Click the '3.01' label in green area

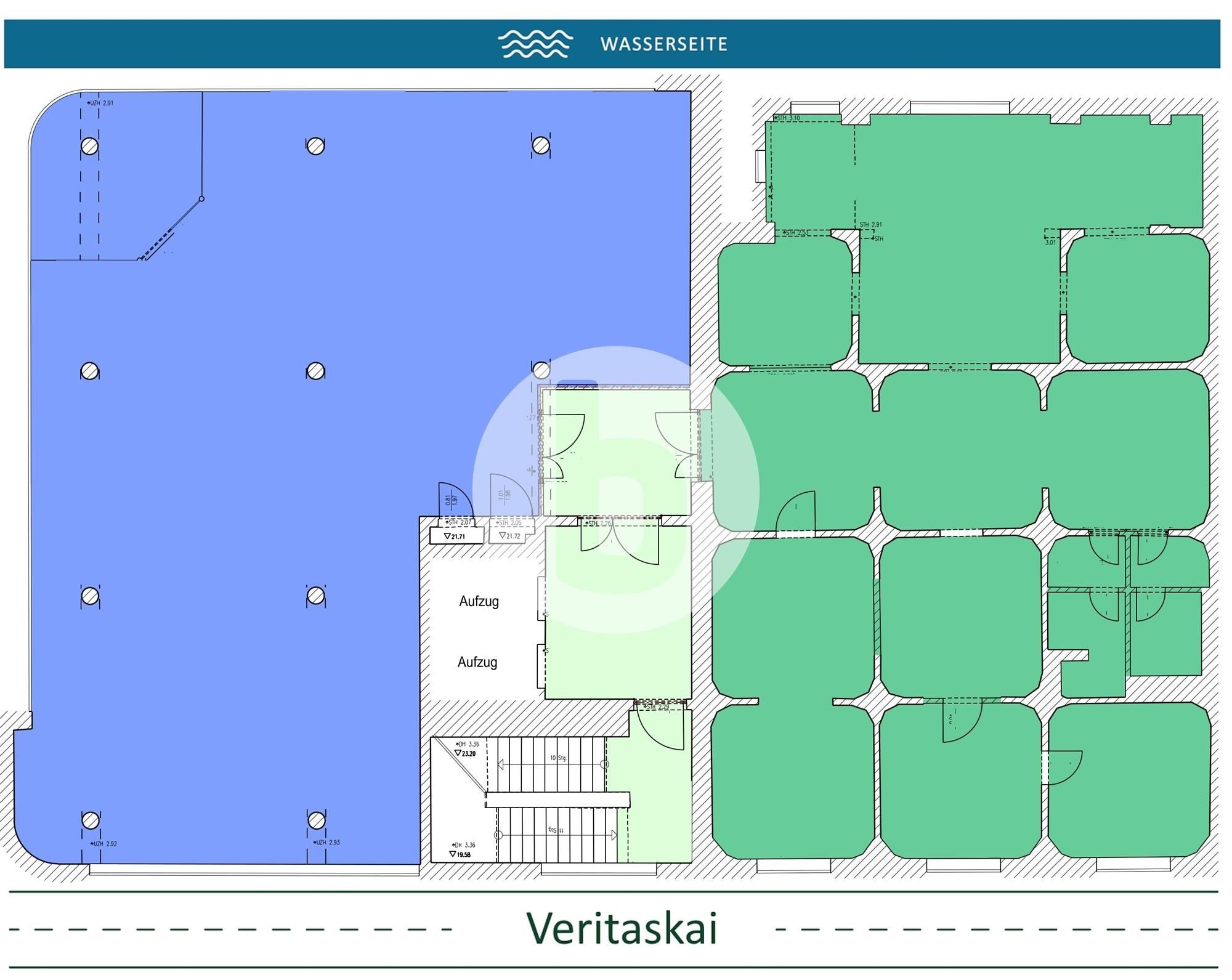[x=1050, y=243]
